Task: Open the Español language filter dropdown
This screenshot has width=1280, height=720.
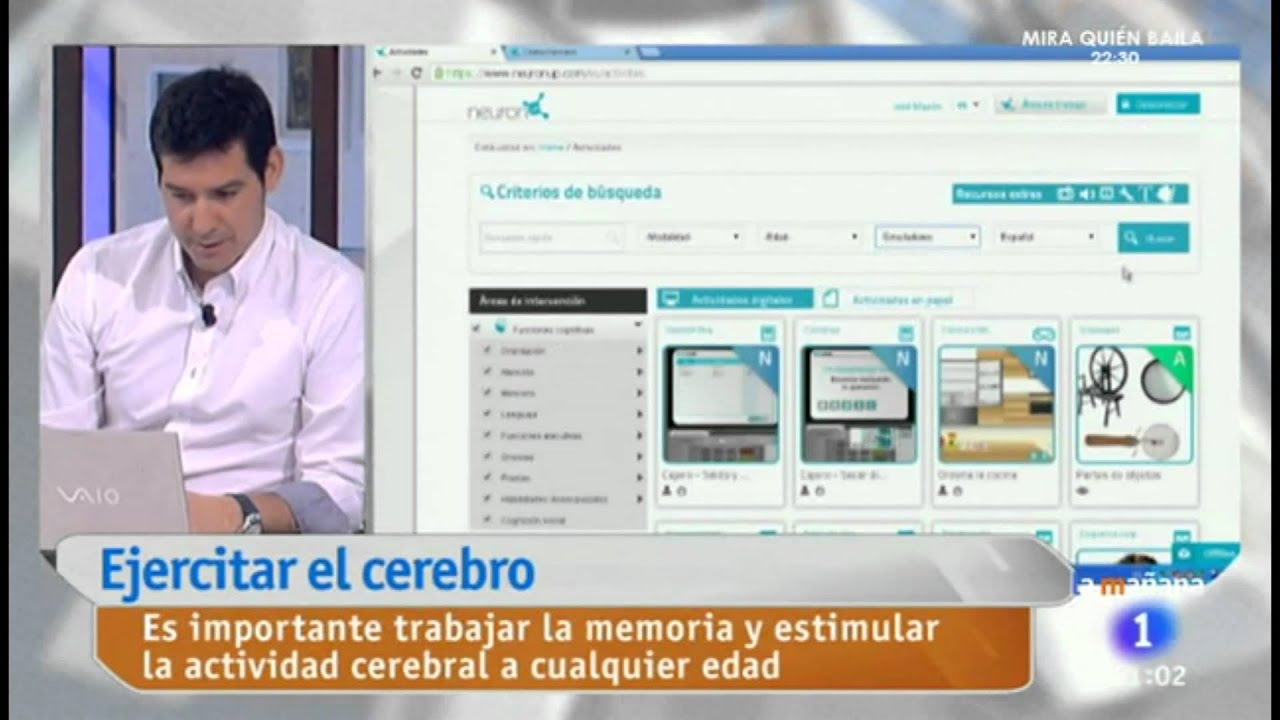Action: point(1046,237)
